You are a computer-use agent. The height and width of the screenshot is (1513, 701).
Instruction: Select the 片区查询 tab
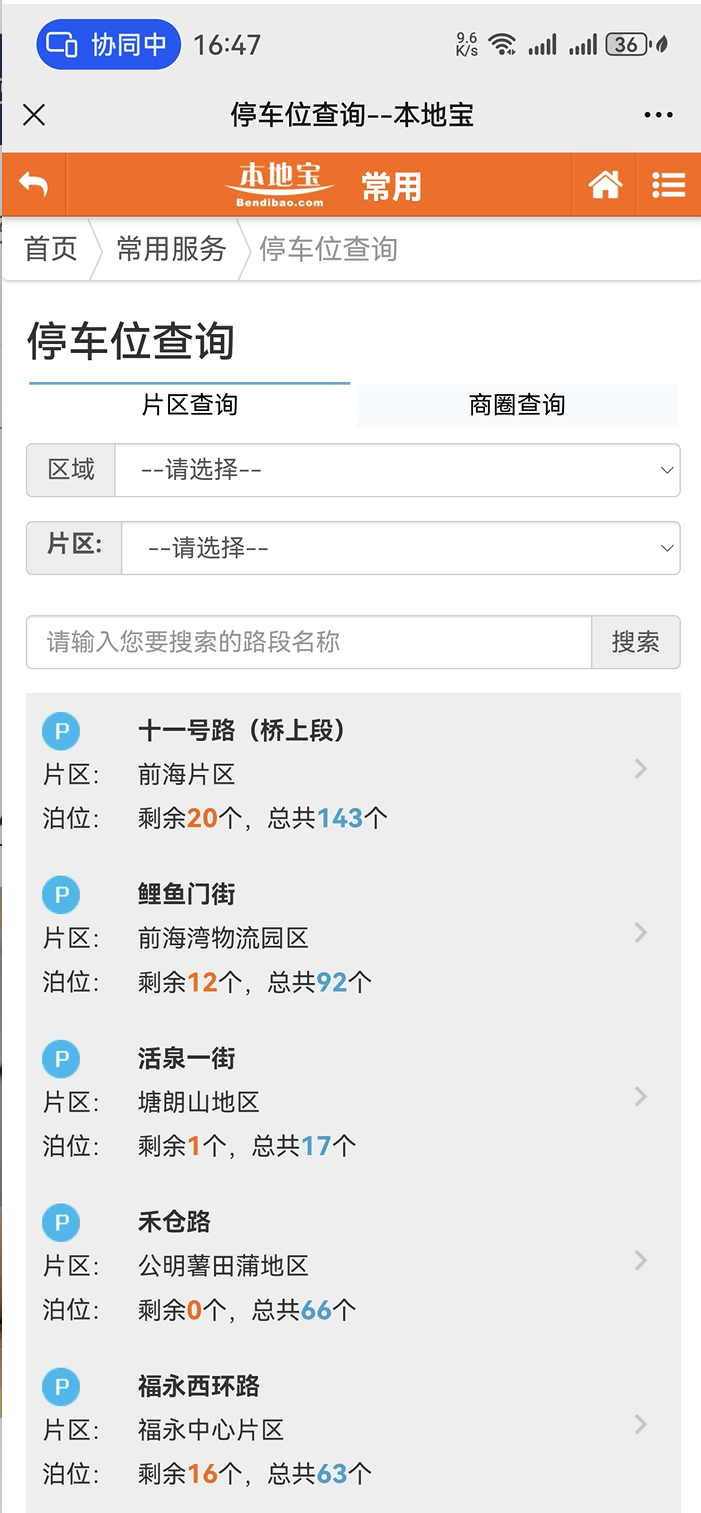[x=189, y=404]
